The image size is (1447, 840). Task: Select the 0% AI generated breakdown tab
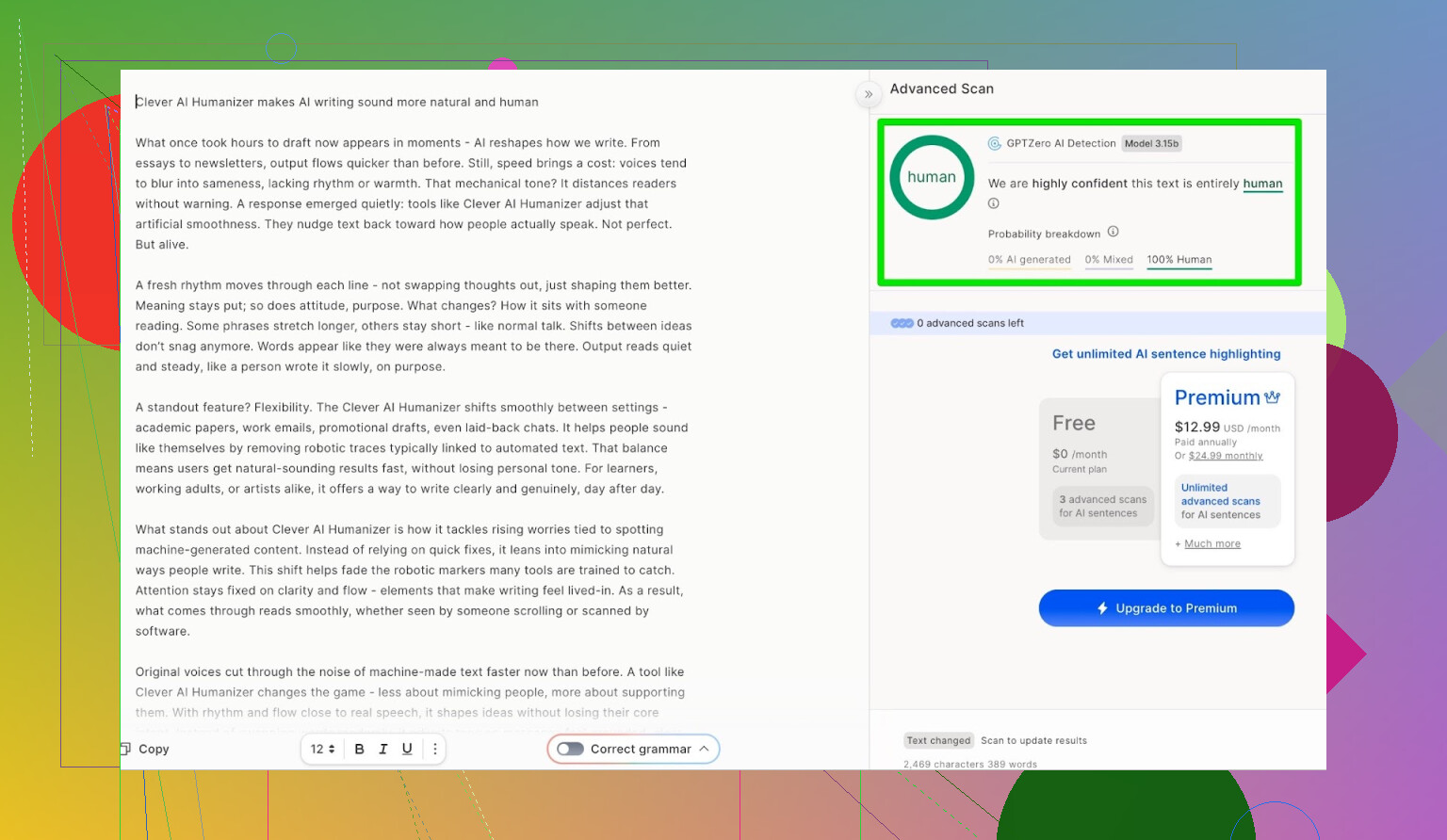pos(1029,260)
